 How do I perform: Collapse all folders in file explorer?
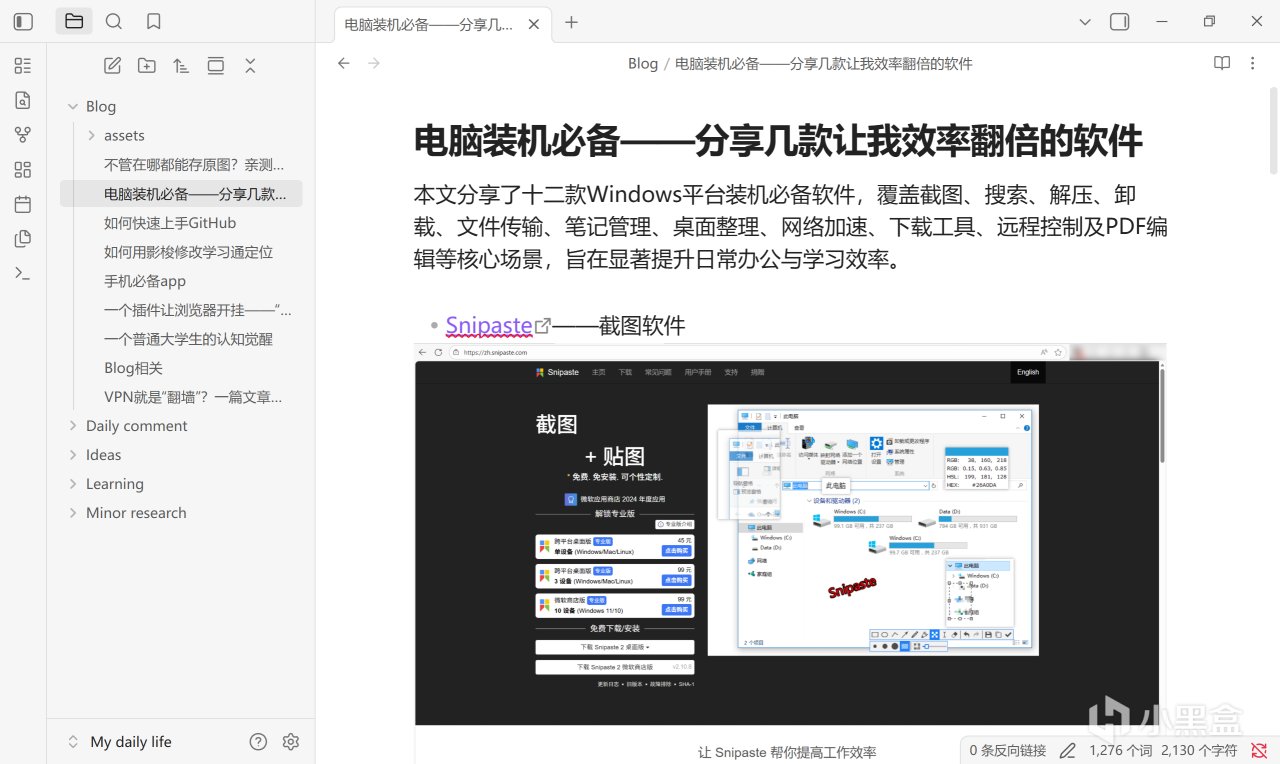click(x=250, y=66)
